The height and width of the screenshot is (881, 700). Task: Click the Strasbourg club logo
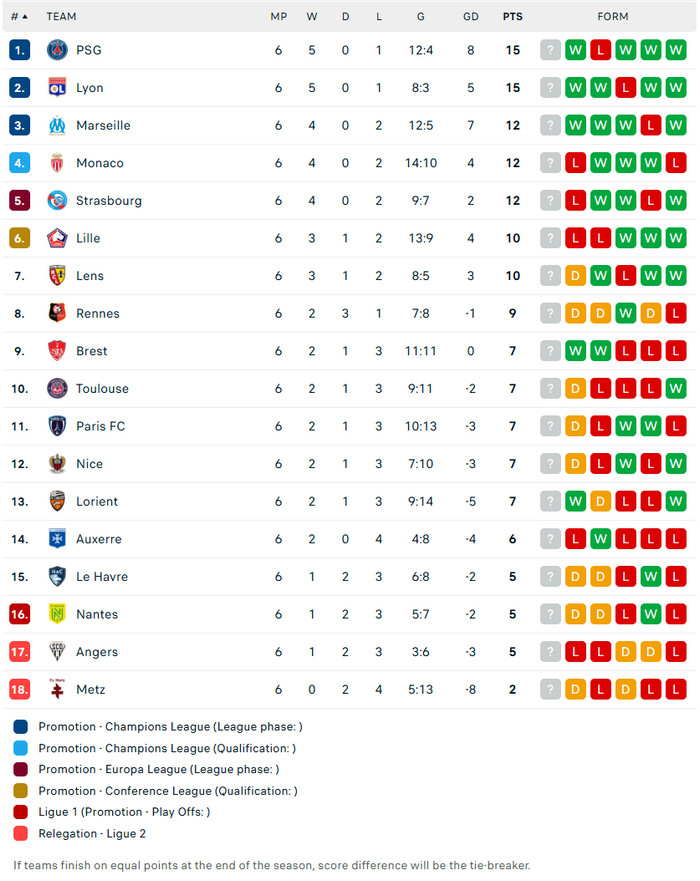pos(57,201)
